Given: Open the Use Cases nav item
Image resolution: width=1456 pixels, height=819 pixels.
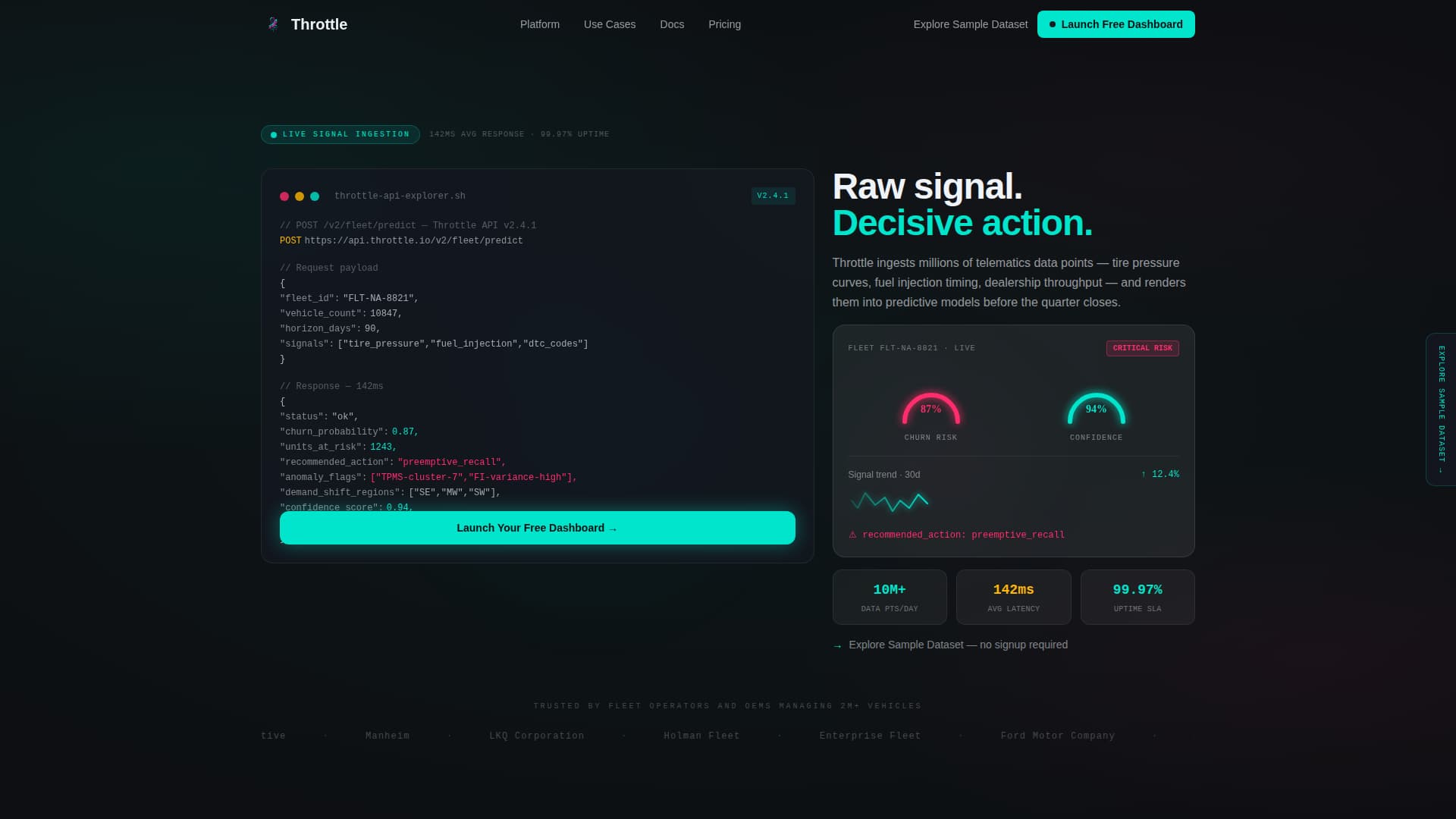Looking at the screenshot, I should tap(610, 24).
